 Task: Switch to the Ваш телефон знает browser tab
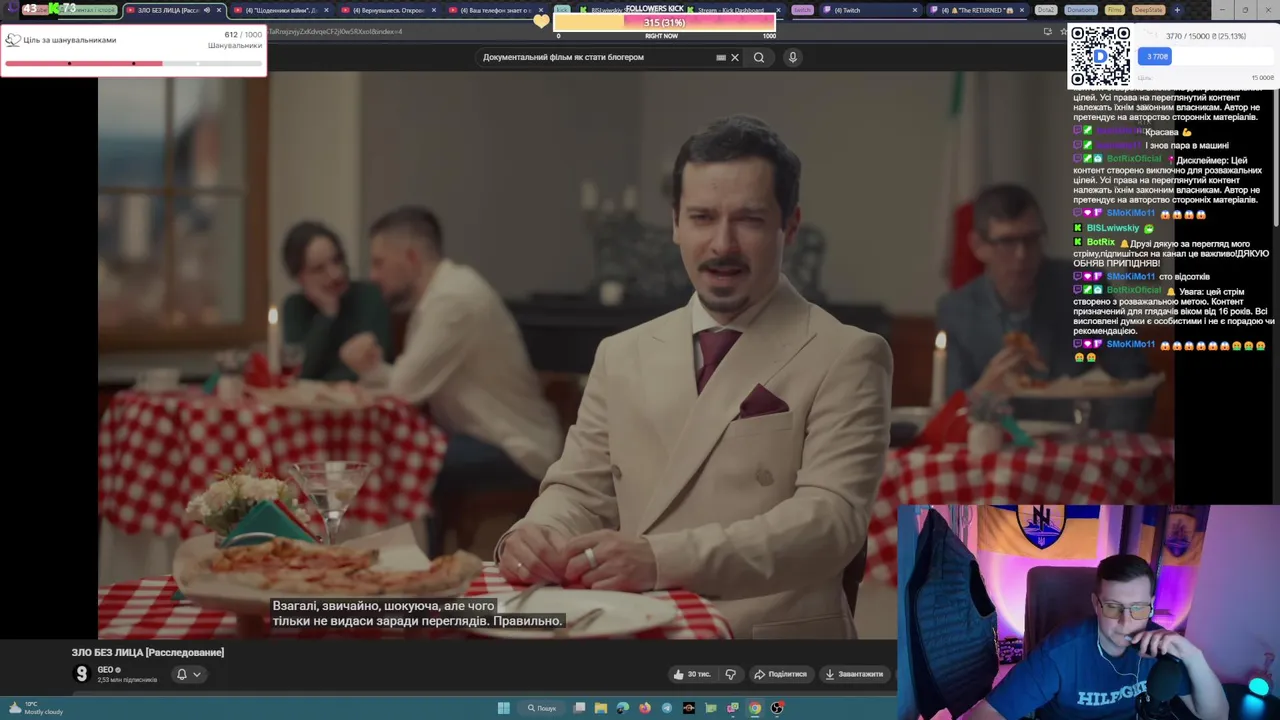(x=495, y=10)
